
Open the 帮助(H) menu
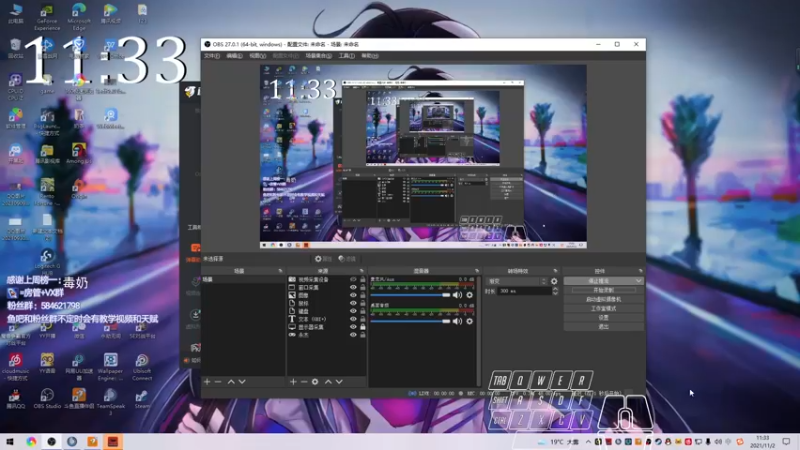[369, 56]
